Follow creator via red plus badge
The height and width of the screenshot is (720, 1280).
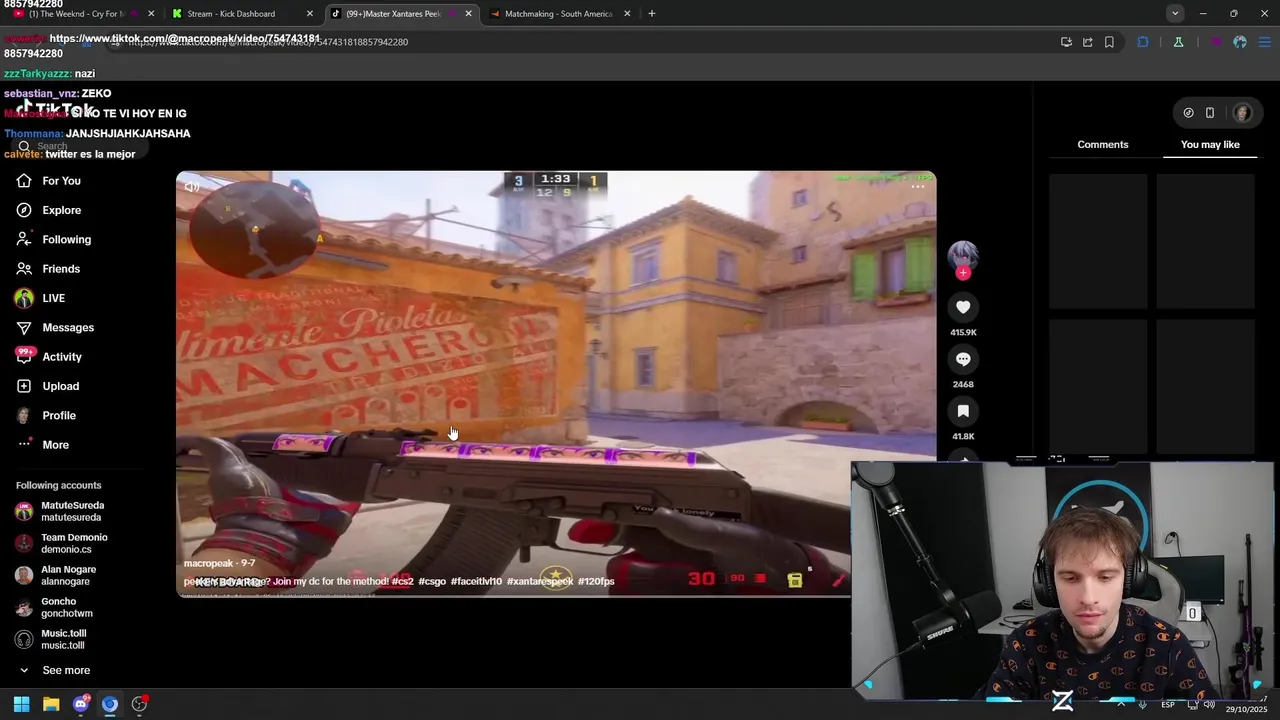[963, 273]
